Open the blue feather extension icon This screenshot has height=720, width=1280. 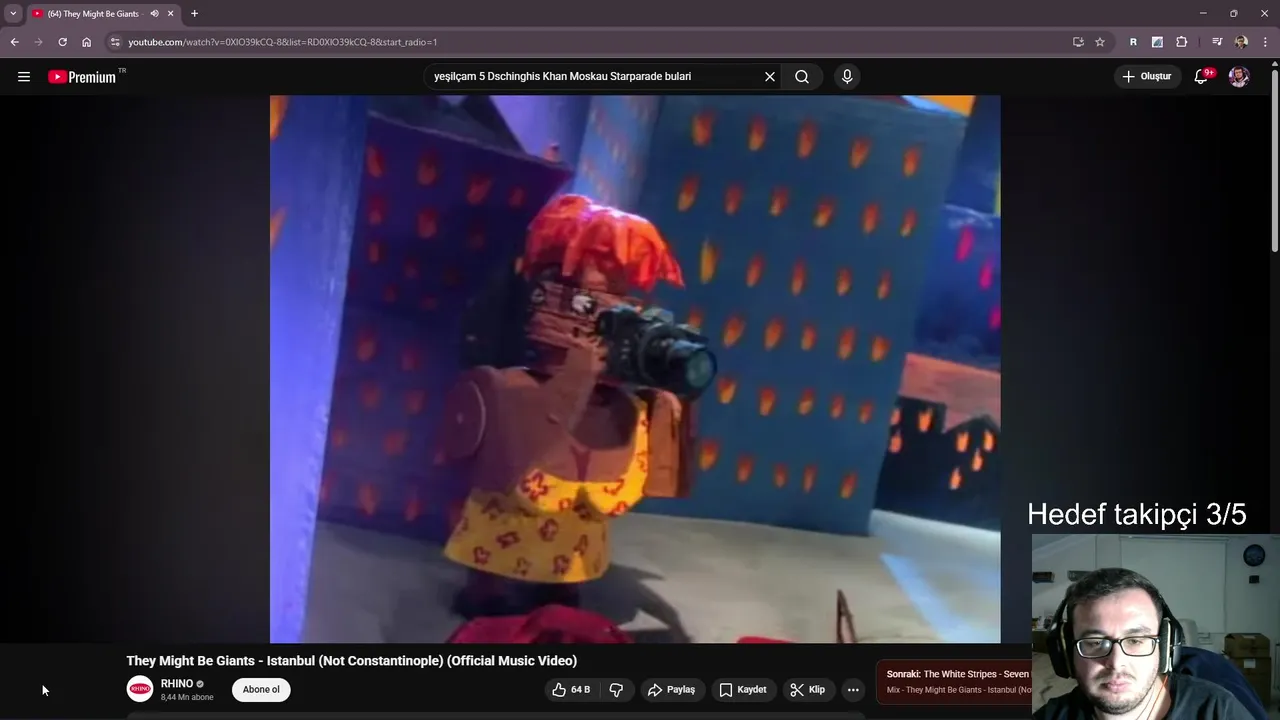click(1157, 42)
